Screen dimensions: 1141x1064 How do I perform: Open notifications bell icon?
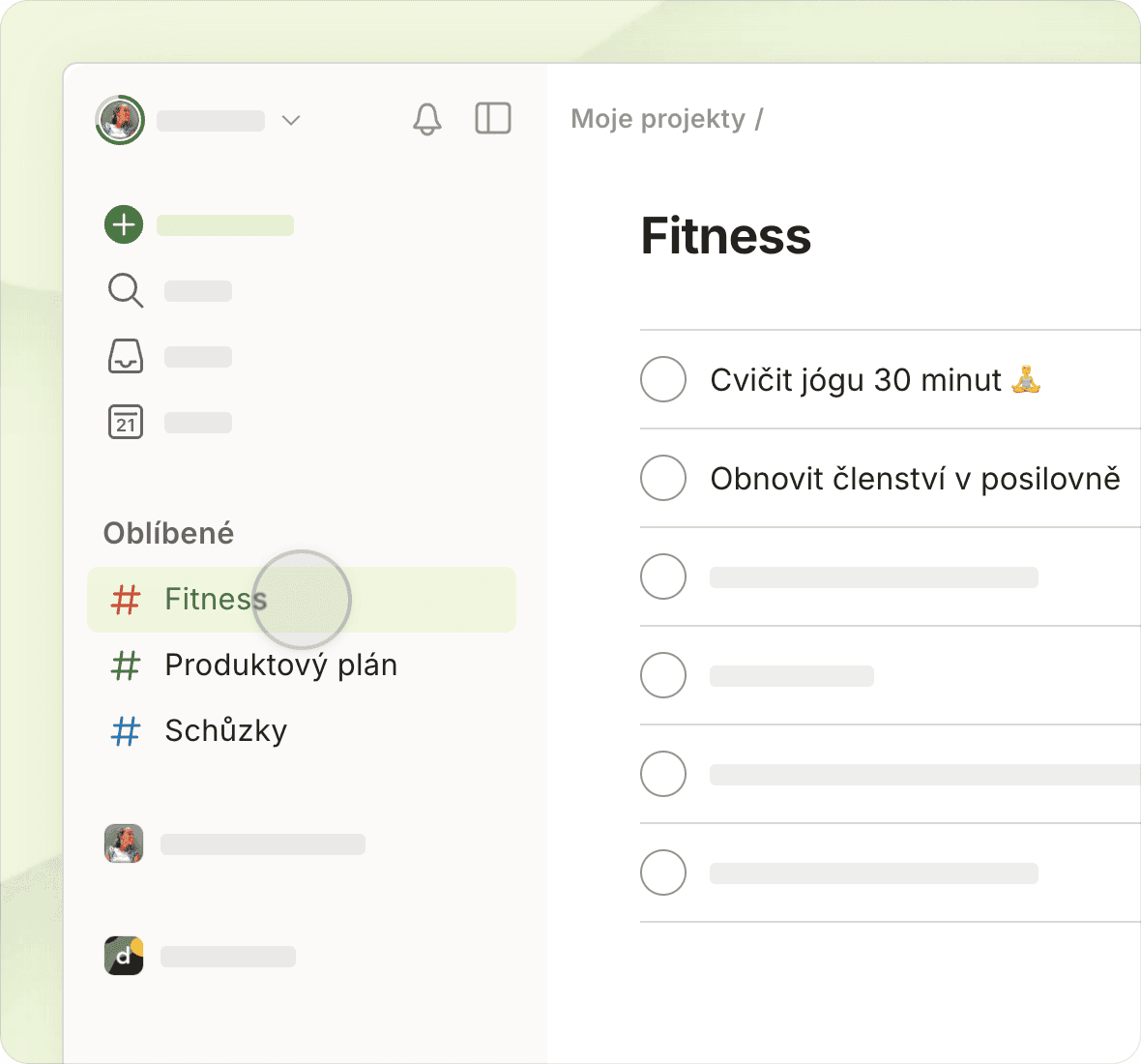(427, 119)
